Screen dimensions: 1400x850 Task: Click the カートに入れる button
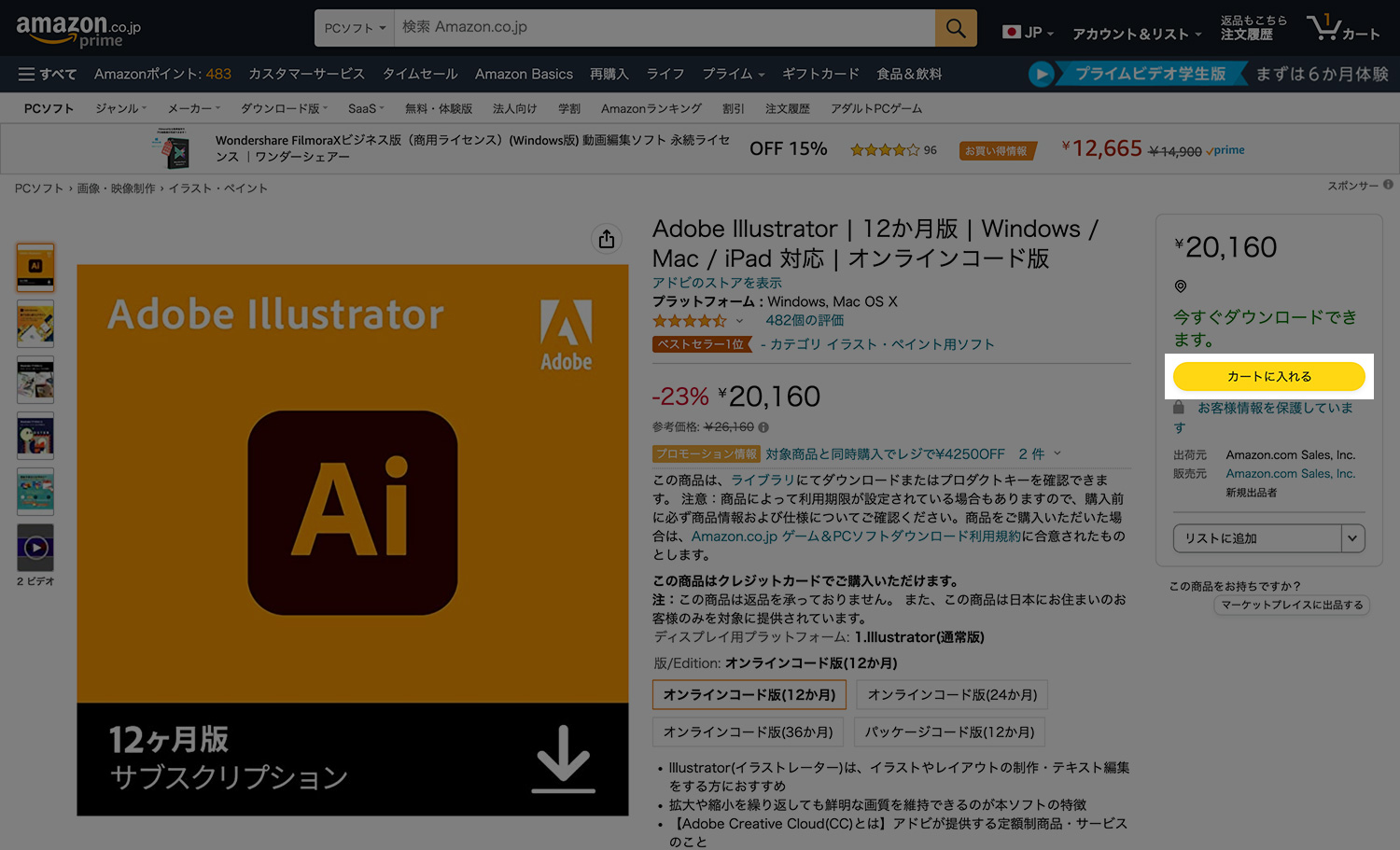point(1269,376)
